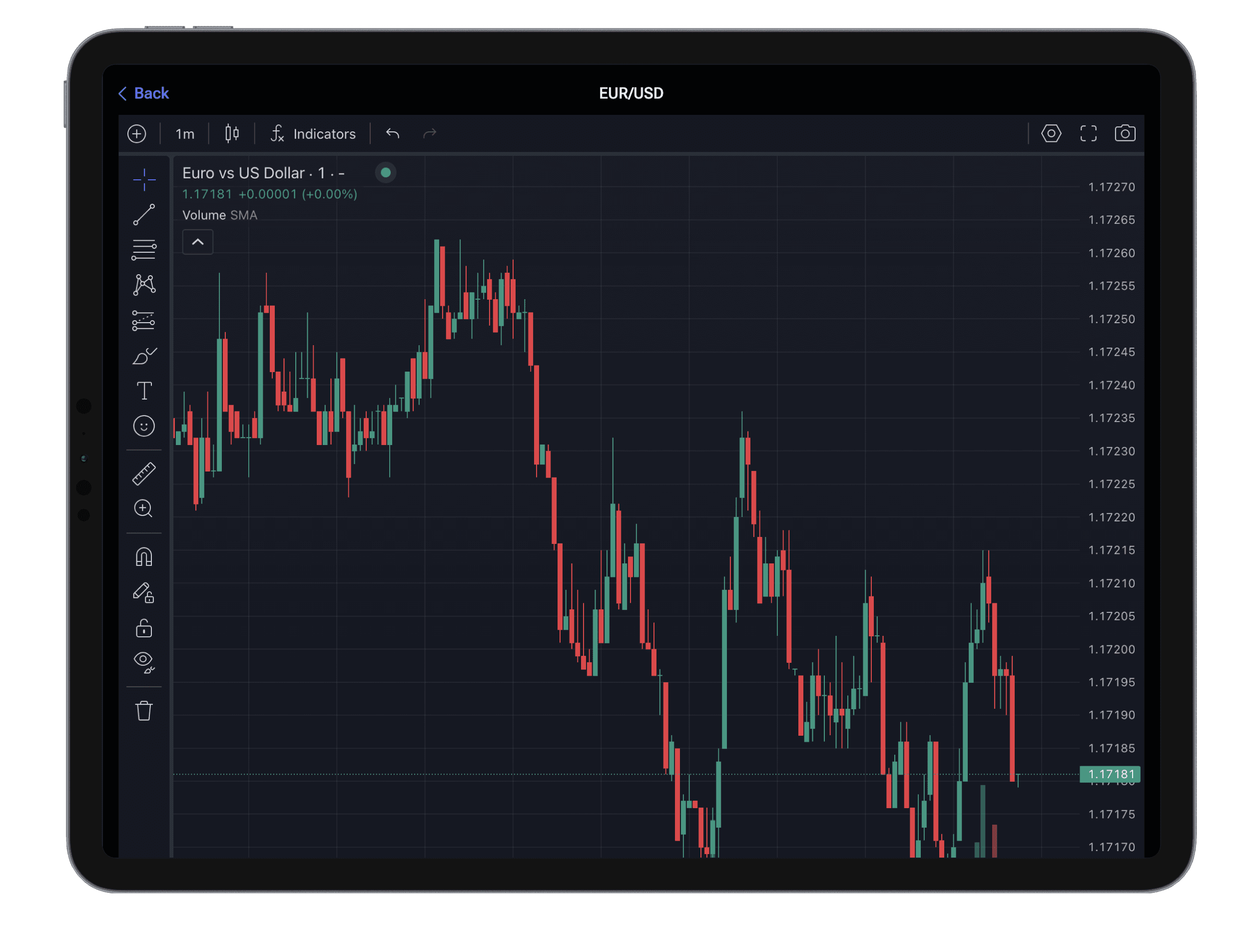Select the ruler measure tool
1249x952 pixels.
tap(144, 474)
